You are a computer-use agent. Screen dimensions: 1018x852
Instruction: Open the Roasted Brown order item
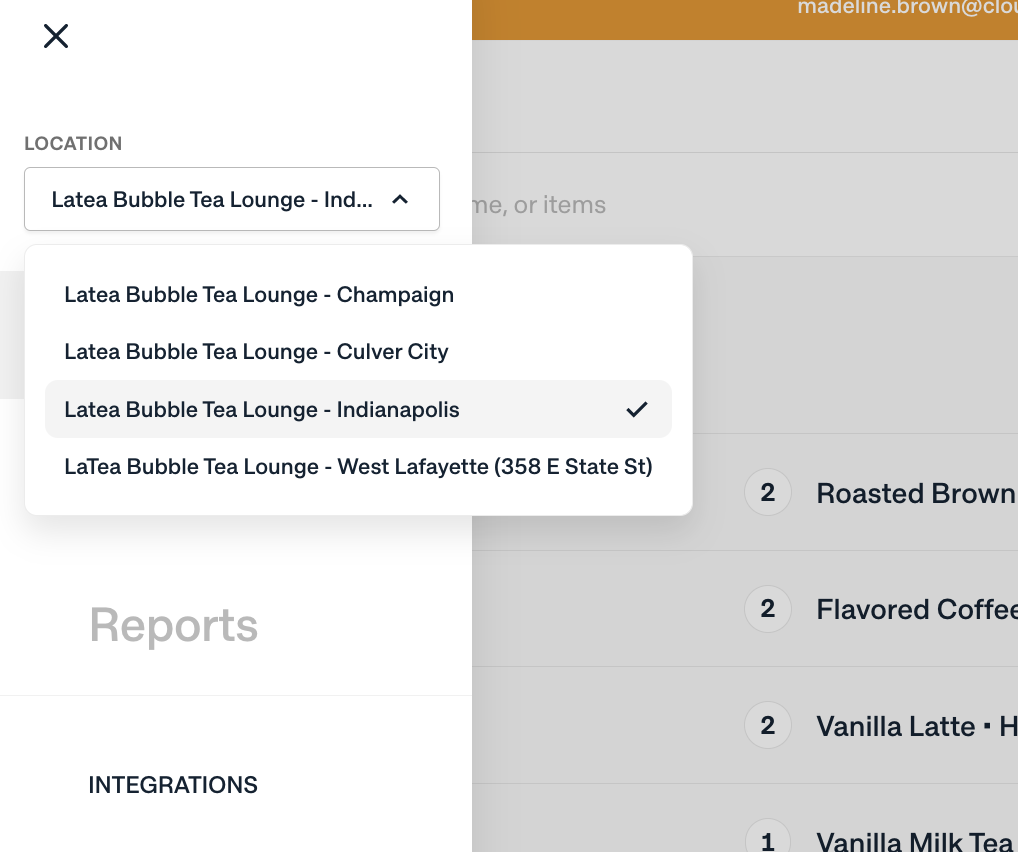click(x=915, y=493)
